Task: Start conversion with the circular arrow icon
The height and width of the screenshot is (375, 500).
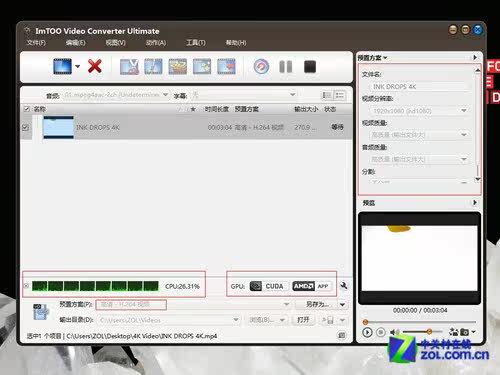Action: [261, 67]
